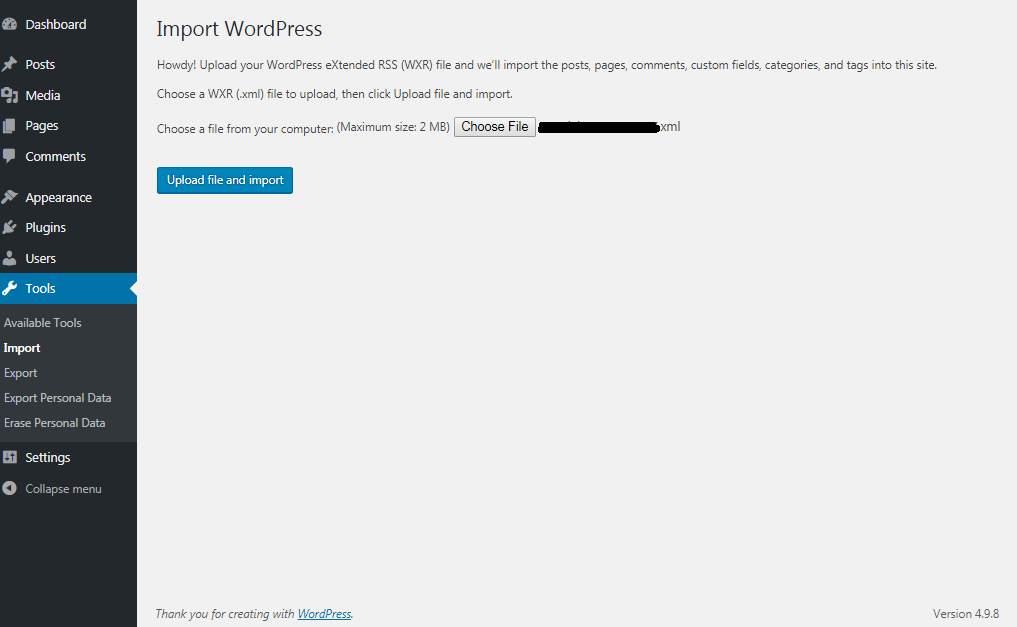Click Upload file and import button
1017x627 pixels.
click(225, 180)
